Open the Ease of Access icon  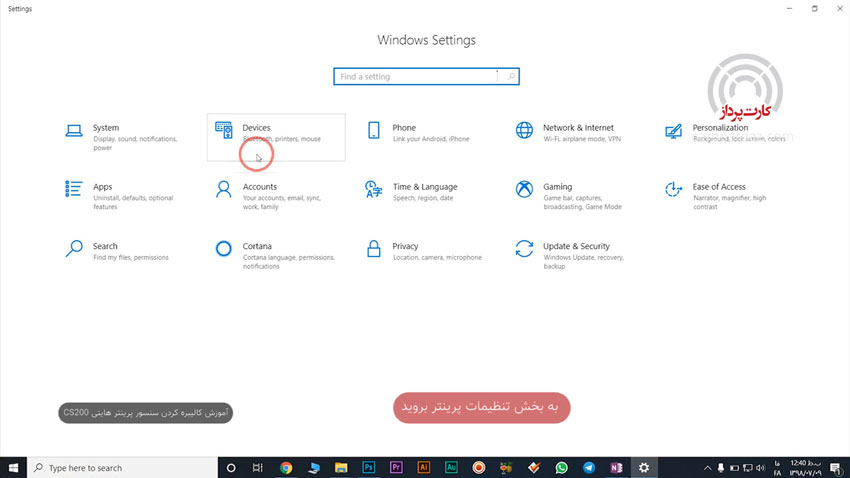point(673,189)
